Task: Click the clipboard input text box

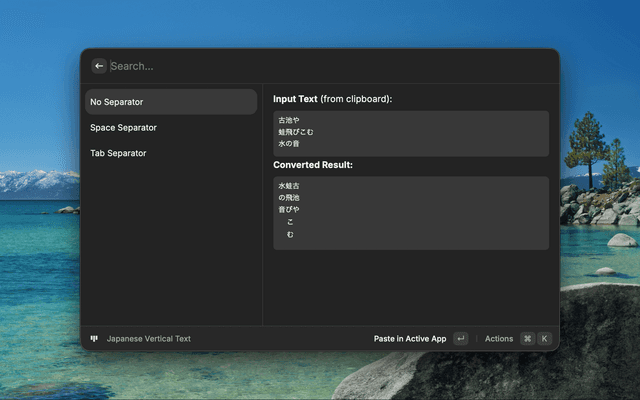Action: pos(411,133)
